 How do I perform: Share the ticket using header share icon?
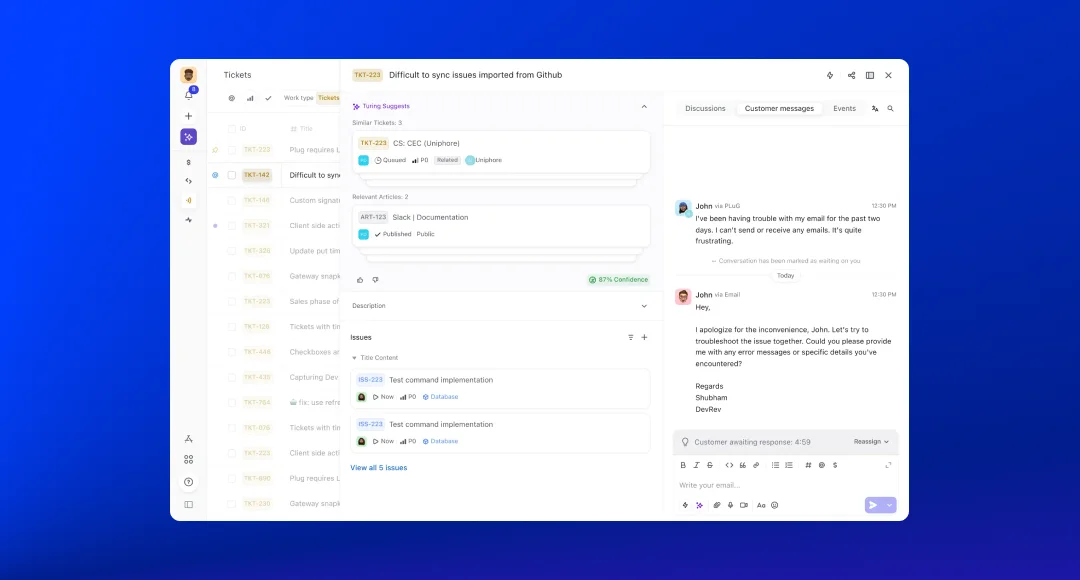click(851, 75)
